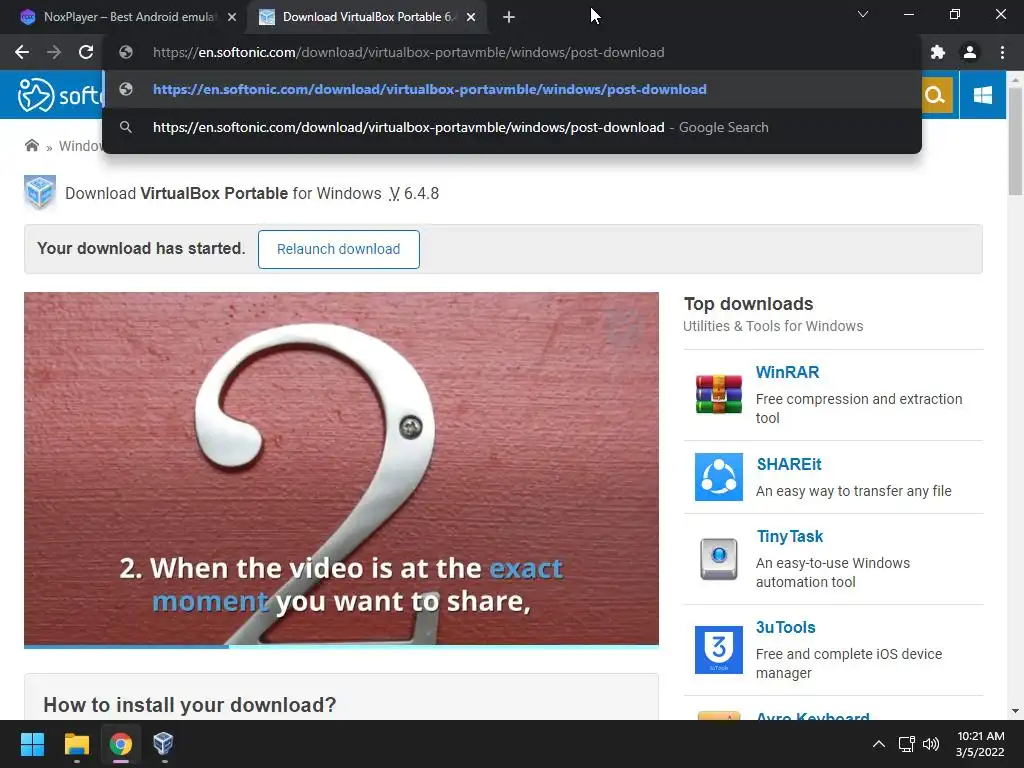Click the page vertical scrollbar thumb

pos(1015,140)
